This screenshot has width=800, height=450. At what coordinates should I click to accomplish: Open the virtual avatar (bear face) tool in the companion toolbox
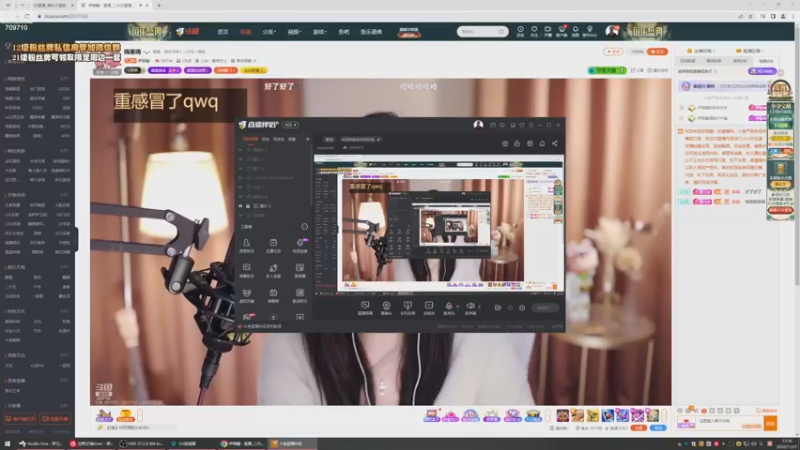pyautogui.click(x=246, y=295)
